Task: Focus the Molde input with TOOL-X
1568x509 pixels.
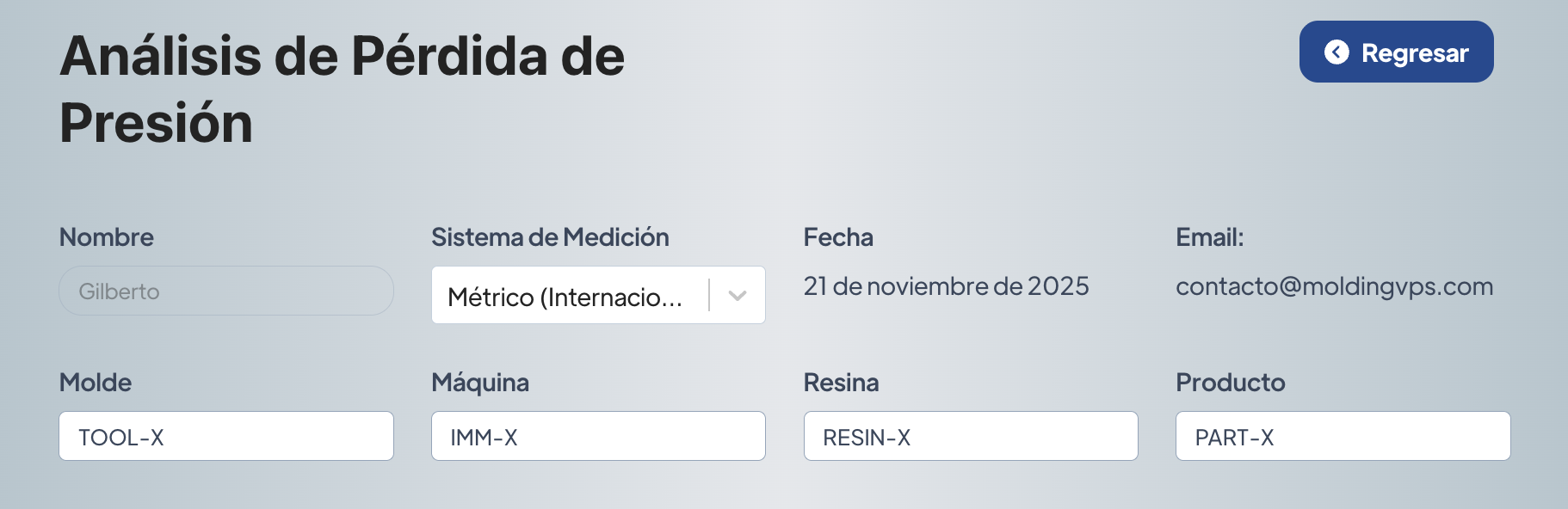Action: 226,437
